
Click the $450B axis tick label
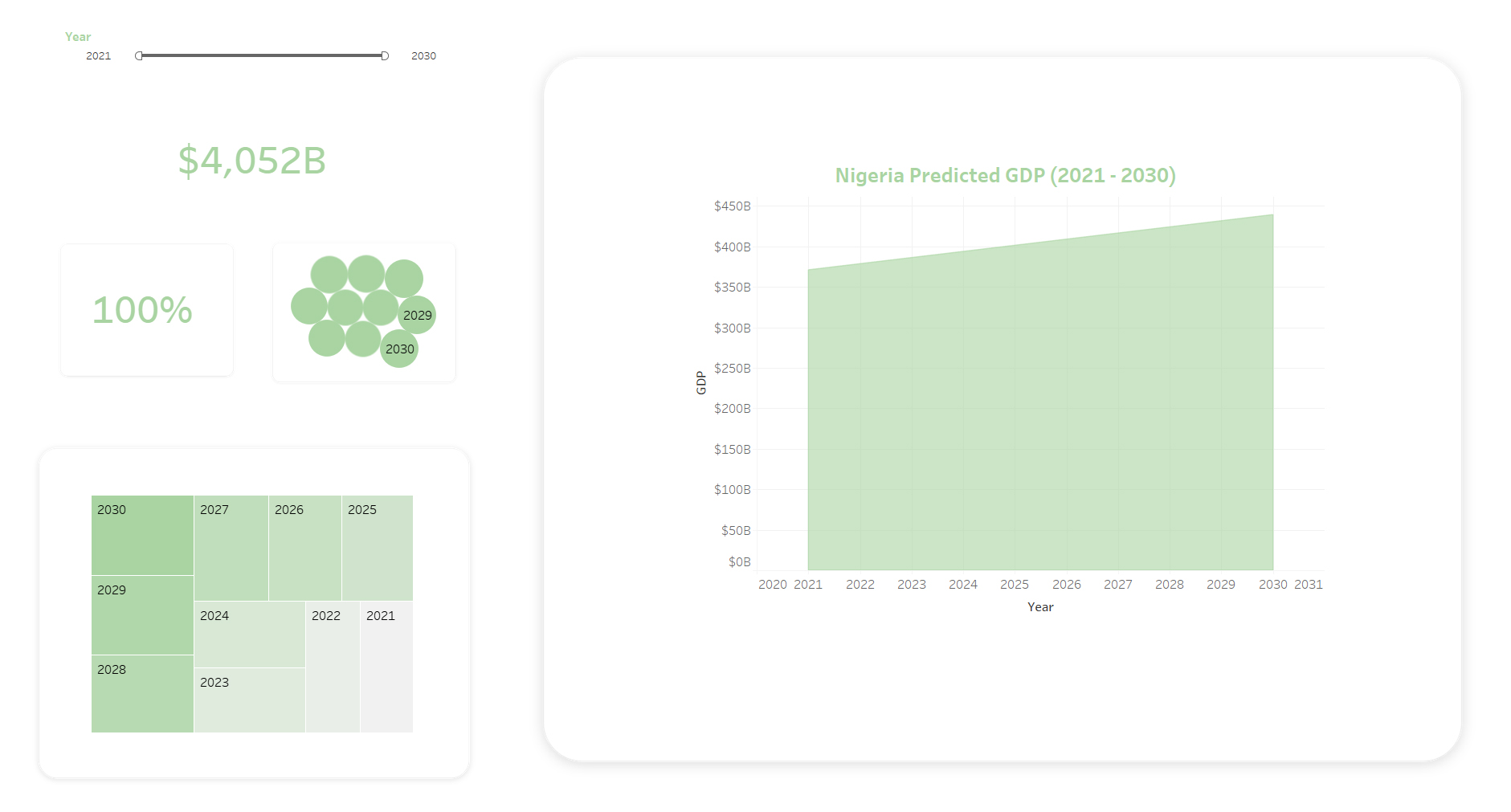[732, 206]
